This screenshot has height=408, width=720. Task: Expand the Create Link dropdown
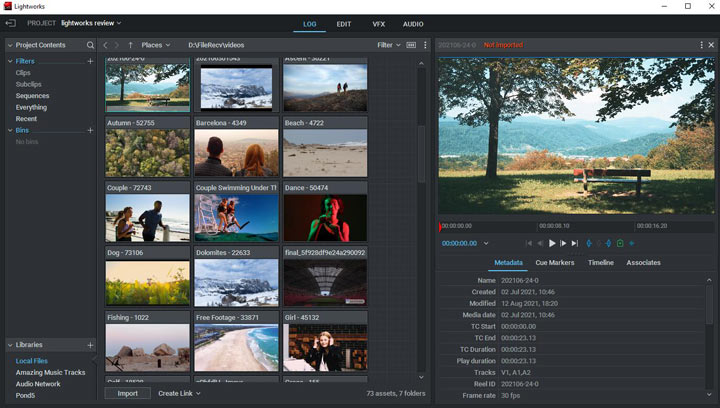click(x=180, y=393)
